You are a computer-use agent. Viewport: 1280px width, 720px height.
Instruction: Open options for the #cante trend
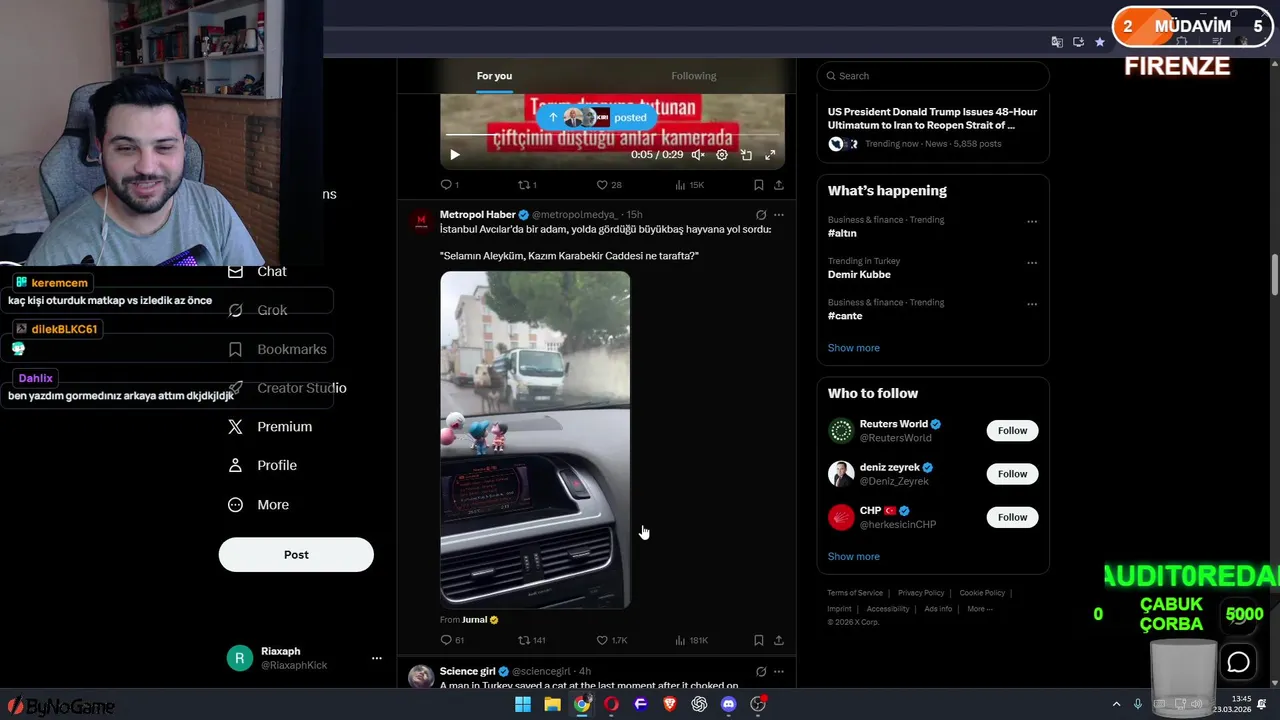(x=1032, y=304)
